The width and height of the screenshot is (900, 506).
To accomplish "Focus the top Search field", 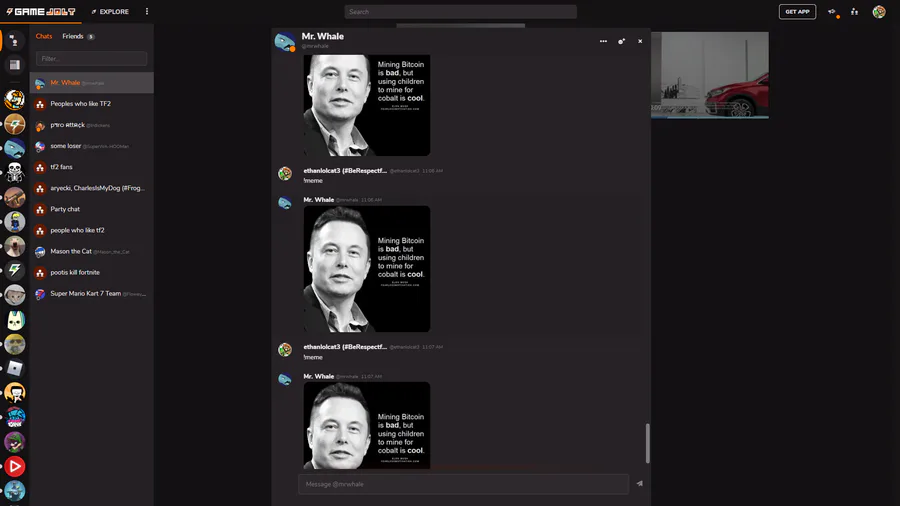I will (x=460, y=11).
